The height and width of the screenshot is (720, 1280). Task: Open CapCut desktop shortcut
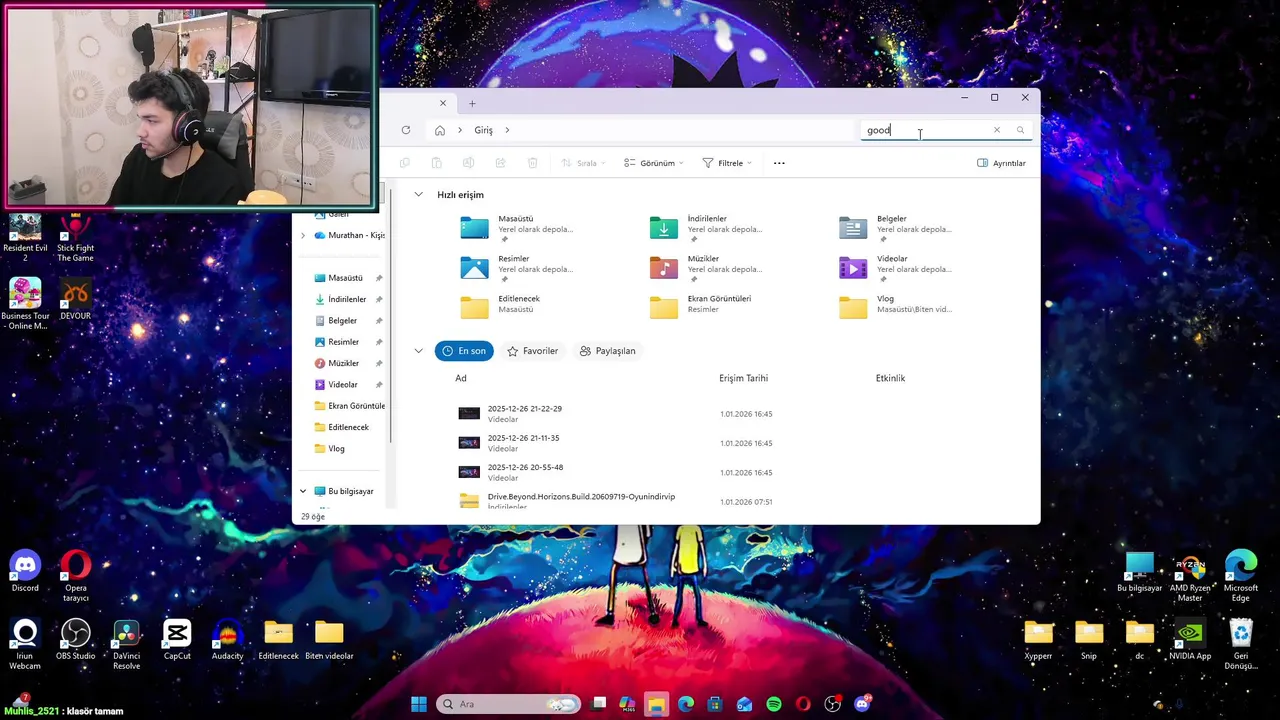[177, 639]
